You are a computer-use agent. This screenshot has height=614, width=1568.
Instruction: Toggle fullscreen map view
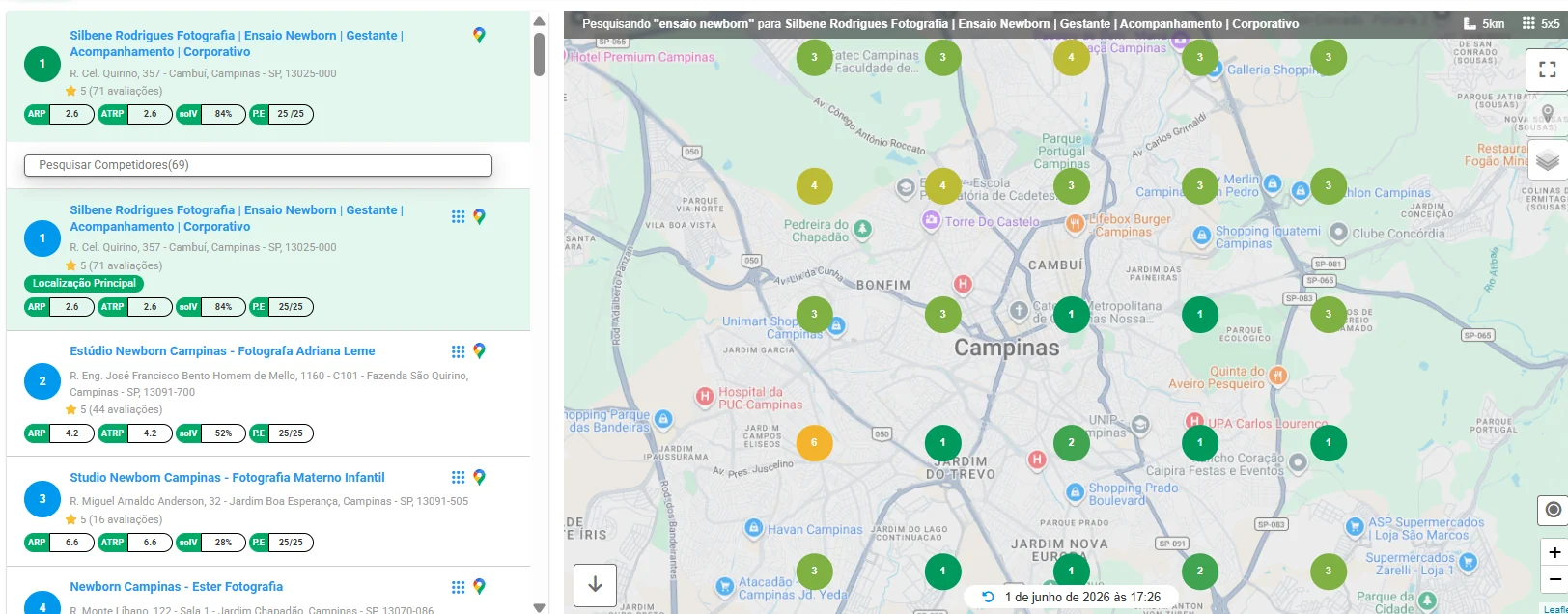tap(1547, 69)
